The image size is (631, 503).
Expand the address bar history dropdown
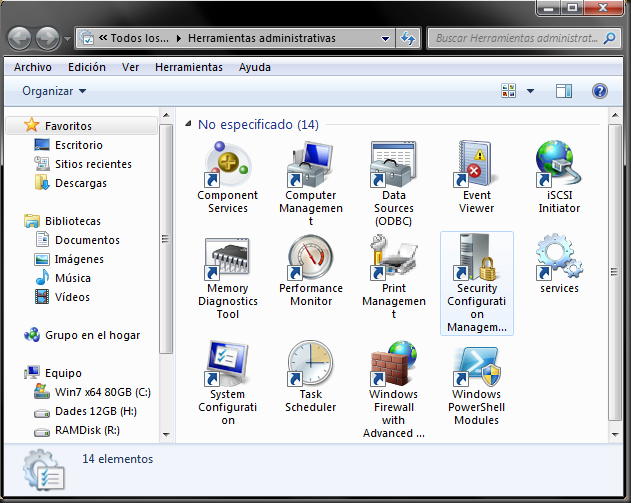[385, 39]
